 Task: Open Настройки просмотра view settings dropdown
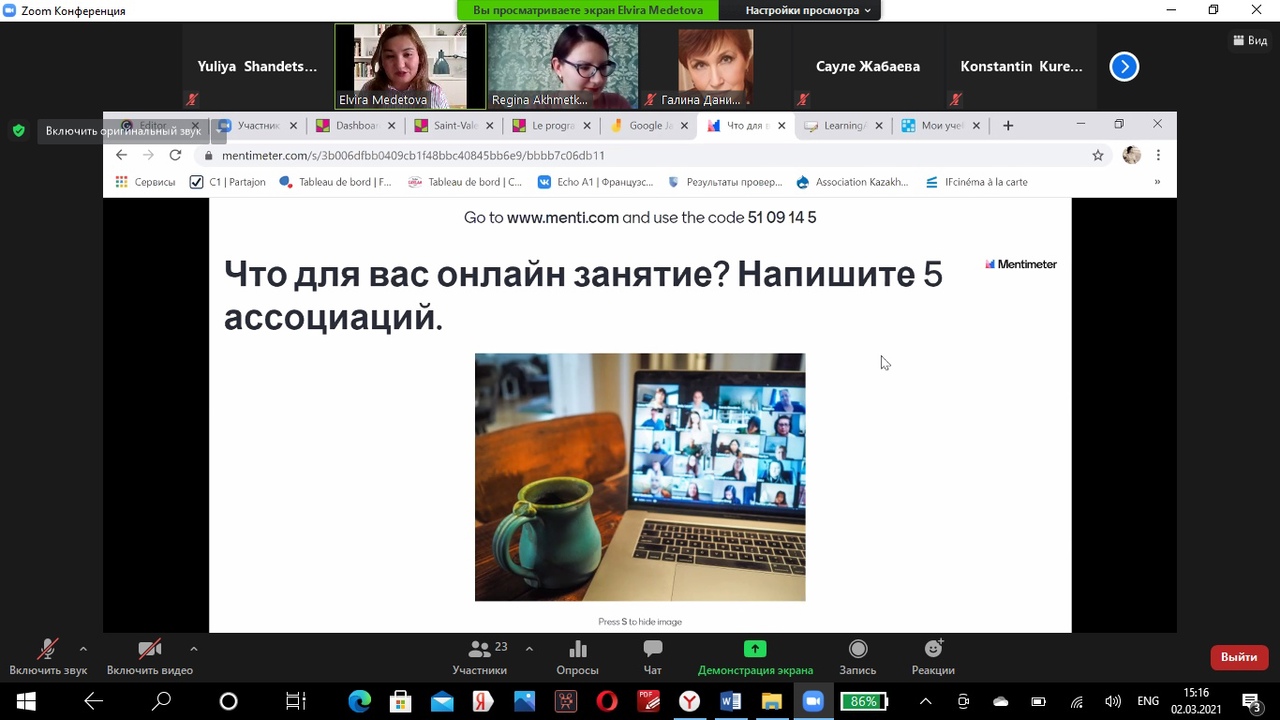[808, 10]
